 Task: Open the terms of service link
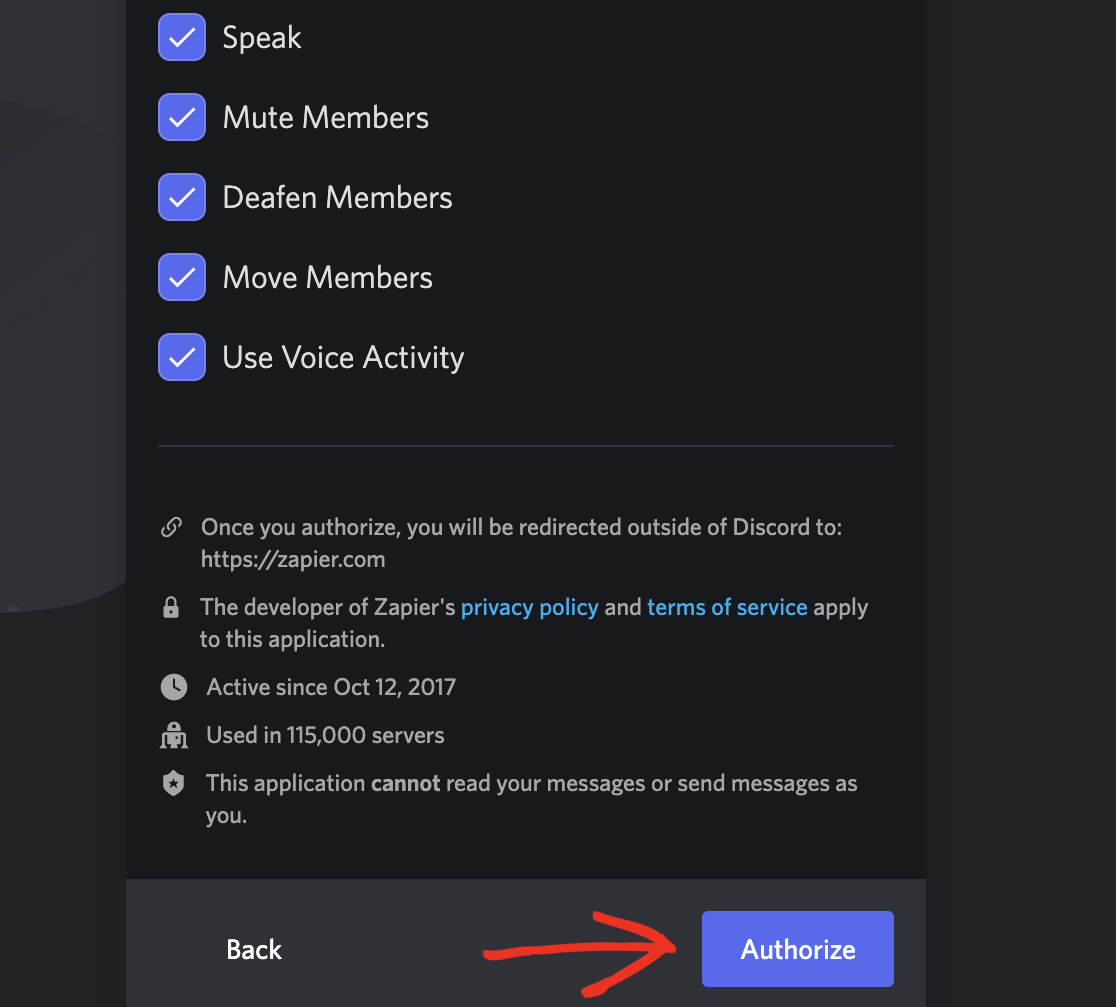(x=727, y=607)
